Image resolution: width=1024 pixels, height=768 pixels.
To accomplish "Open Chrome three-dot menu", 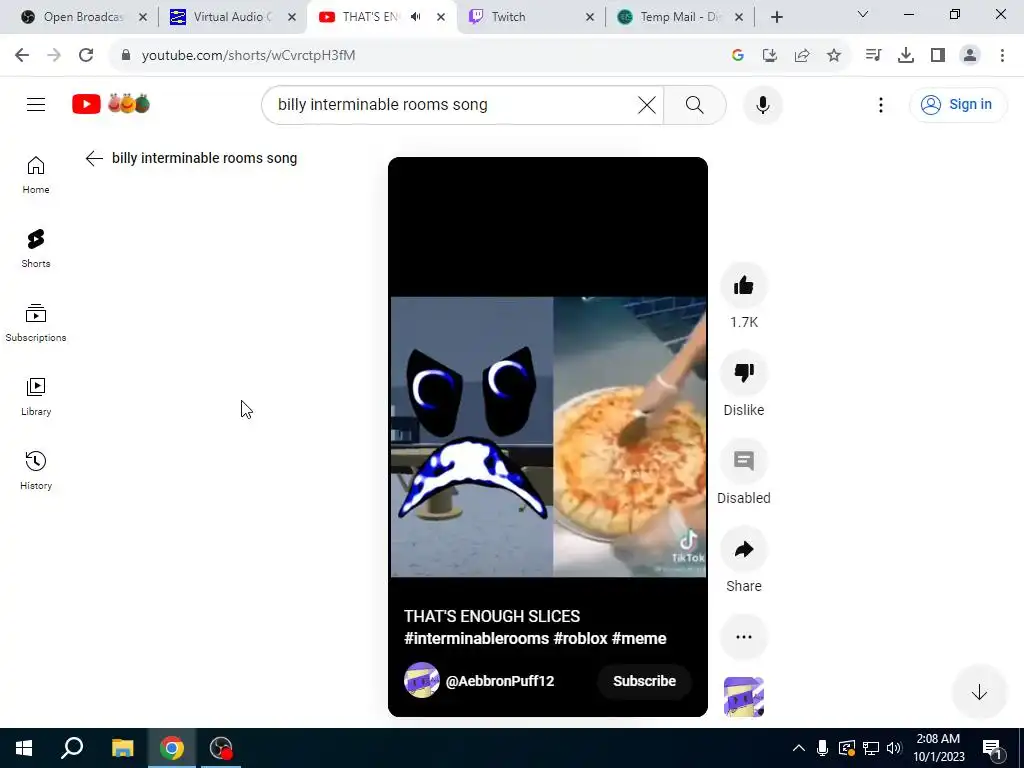I will tap(1002, 56).
